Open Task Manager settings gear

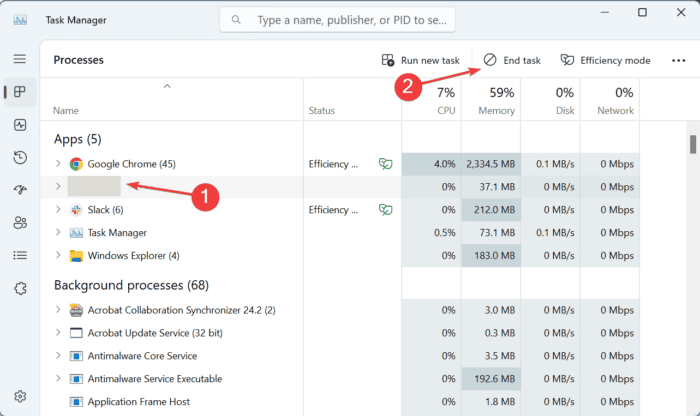[x=20, y=396]
